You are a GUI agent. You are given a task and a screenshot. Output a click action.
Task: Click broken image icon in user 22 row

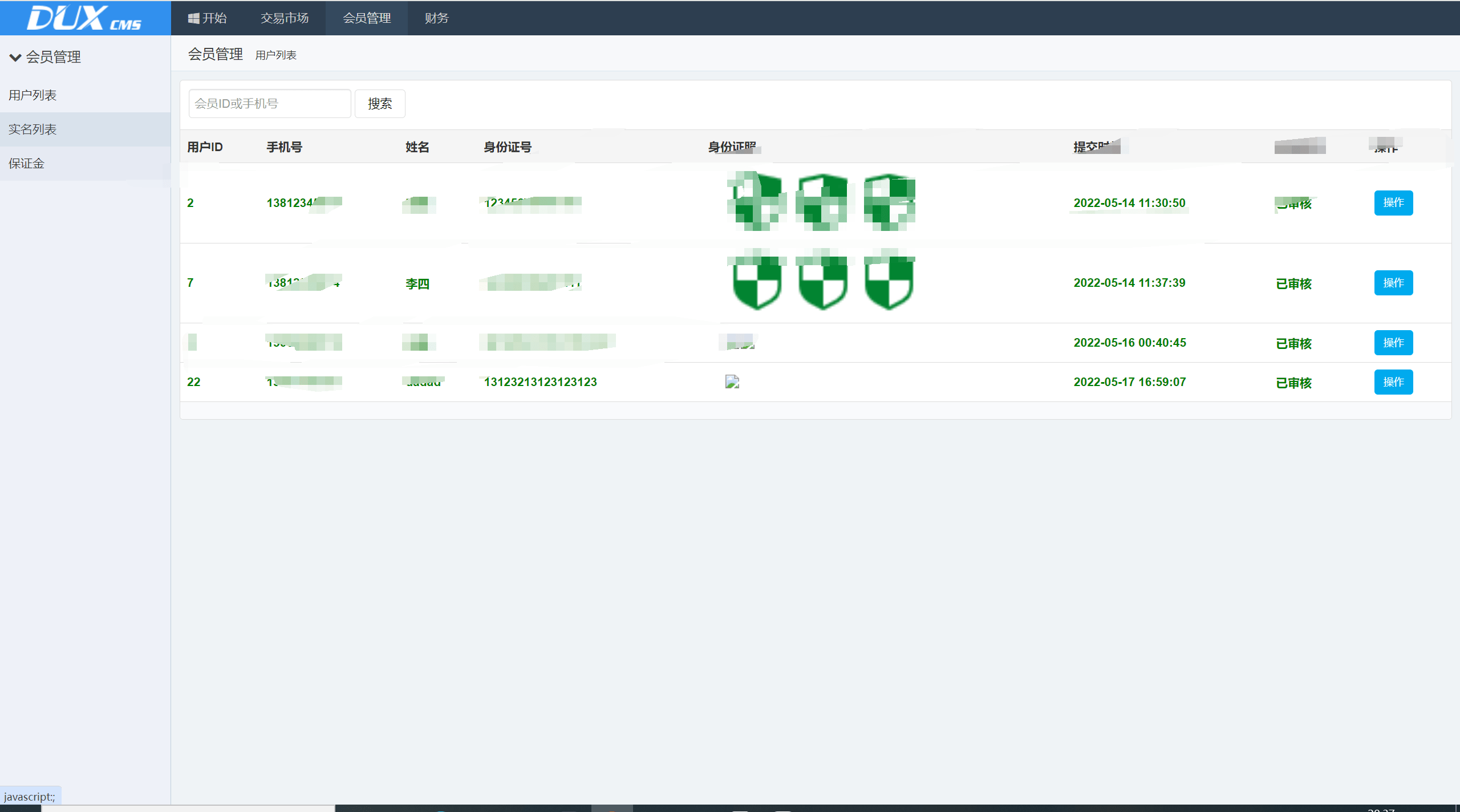(732, 382)
